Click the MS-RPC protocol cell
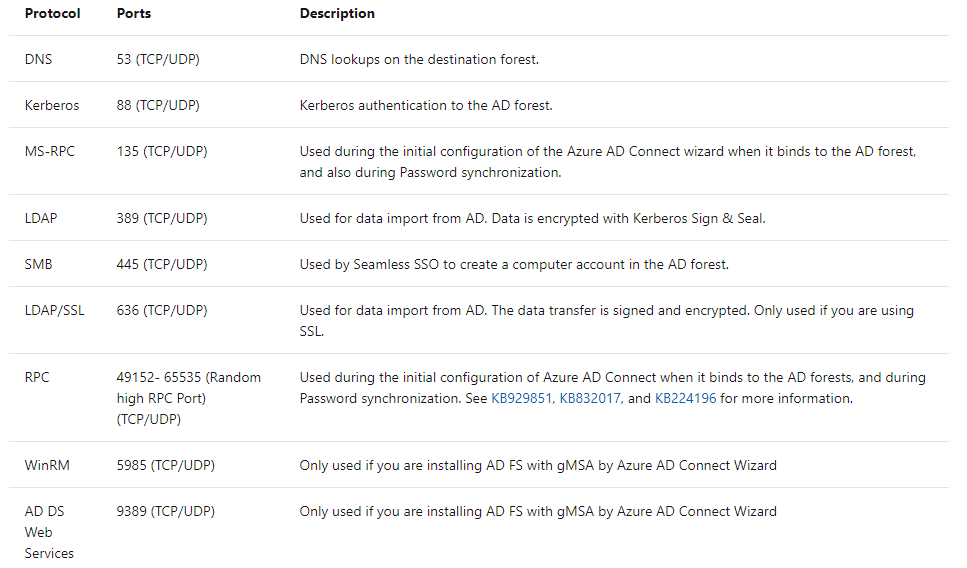This screenshot has width=967, height=568. pos(50,152)
